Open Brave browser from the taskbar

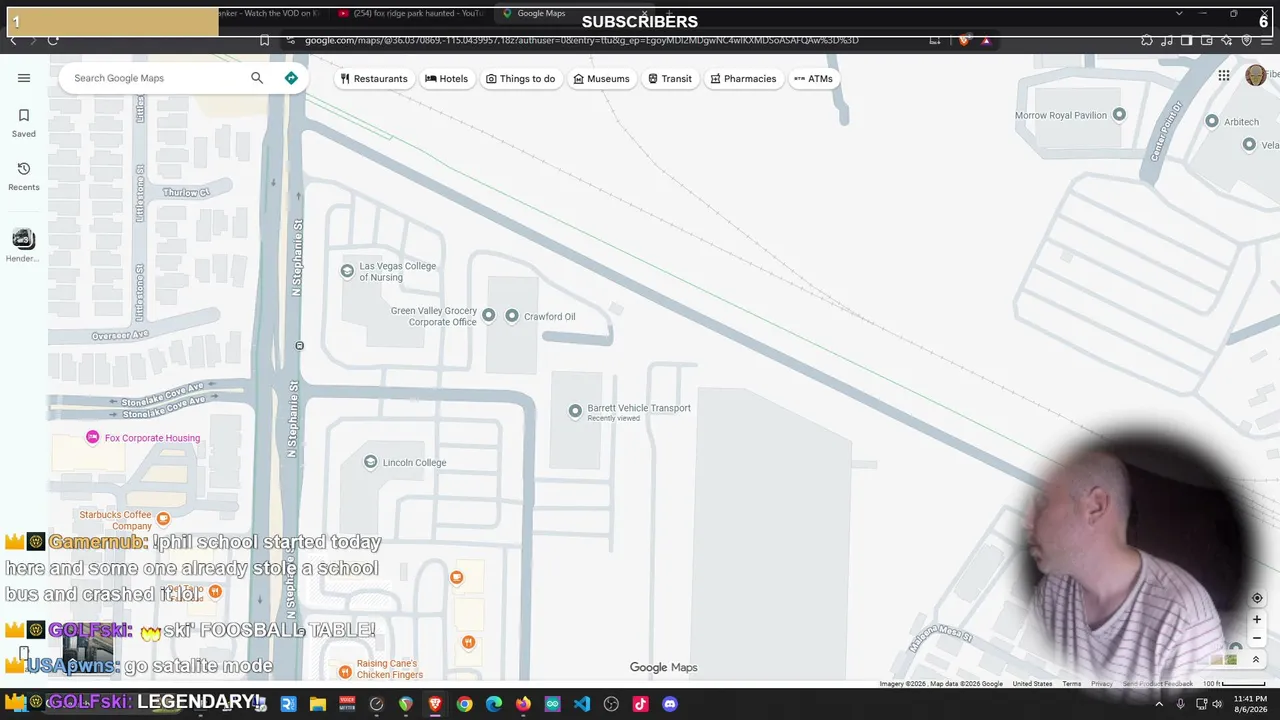coord(435,704)
